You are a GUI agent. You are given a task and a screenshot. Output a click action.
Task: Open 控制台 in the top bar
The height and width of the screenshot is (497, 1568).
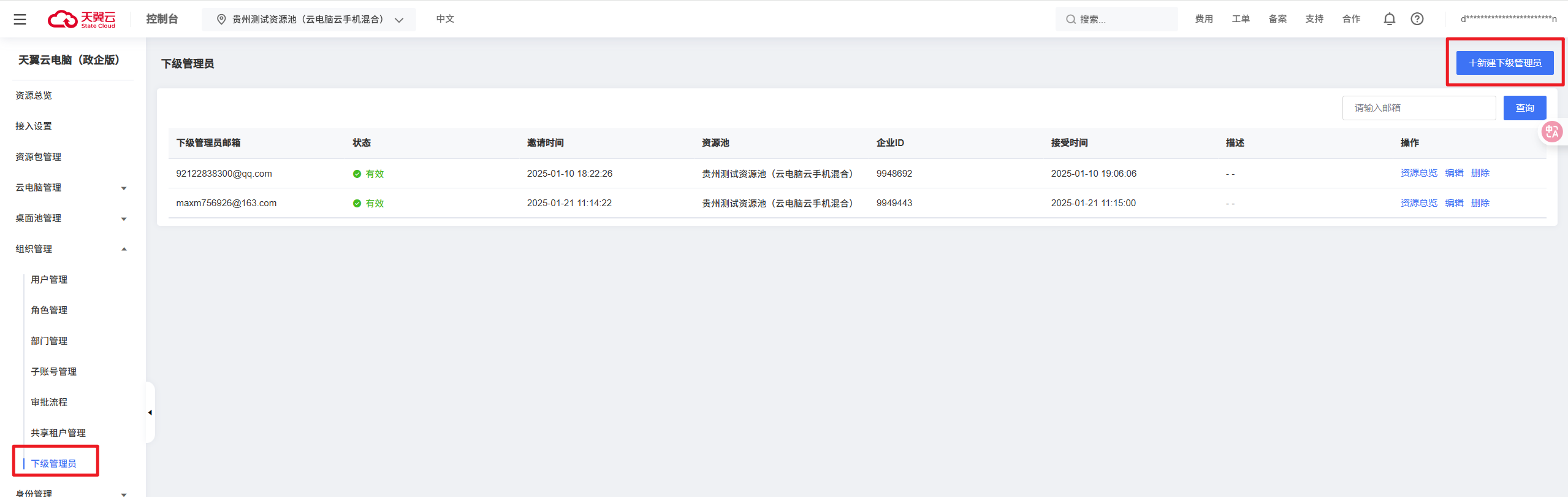coord(162,19)
